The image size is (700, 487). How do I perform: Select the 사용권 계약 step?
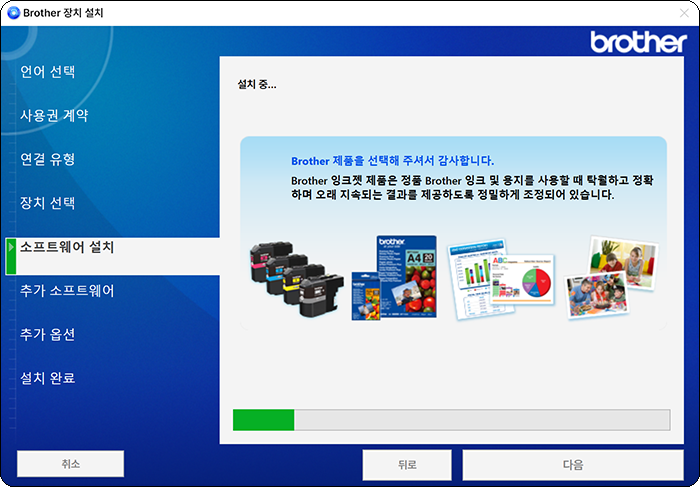coord(54,115)
